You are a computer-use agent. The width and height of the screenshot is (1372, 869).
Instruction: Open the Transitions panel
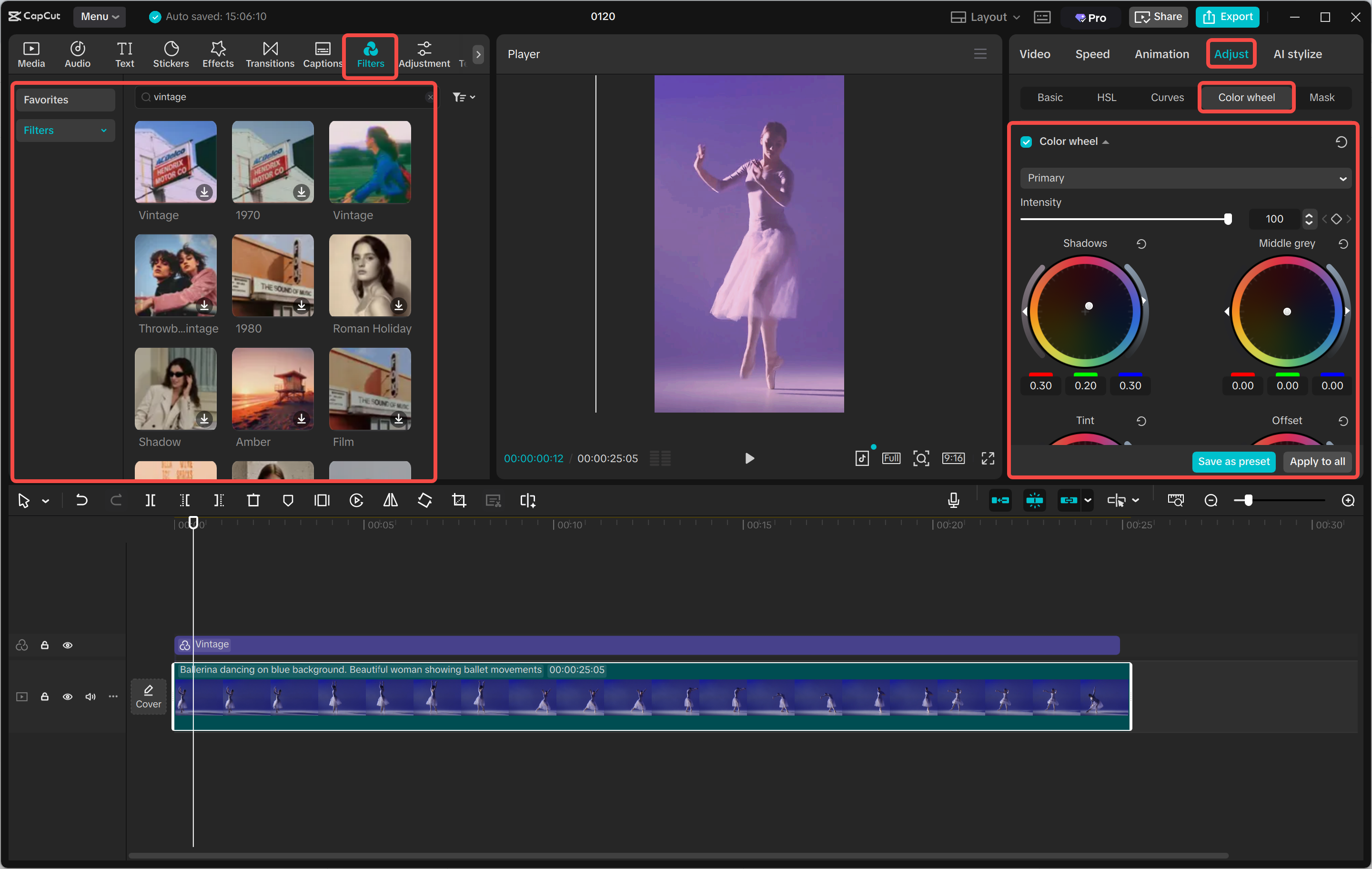(270, 54)
